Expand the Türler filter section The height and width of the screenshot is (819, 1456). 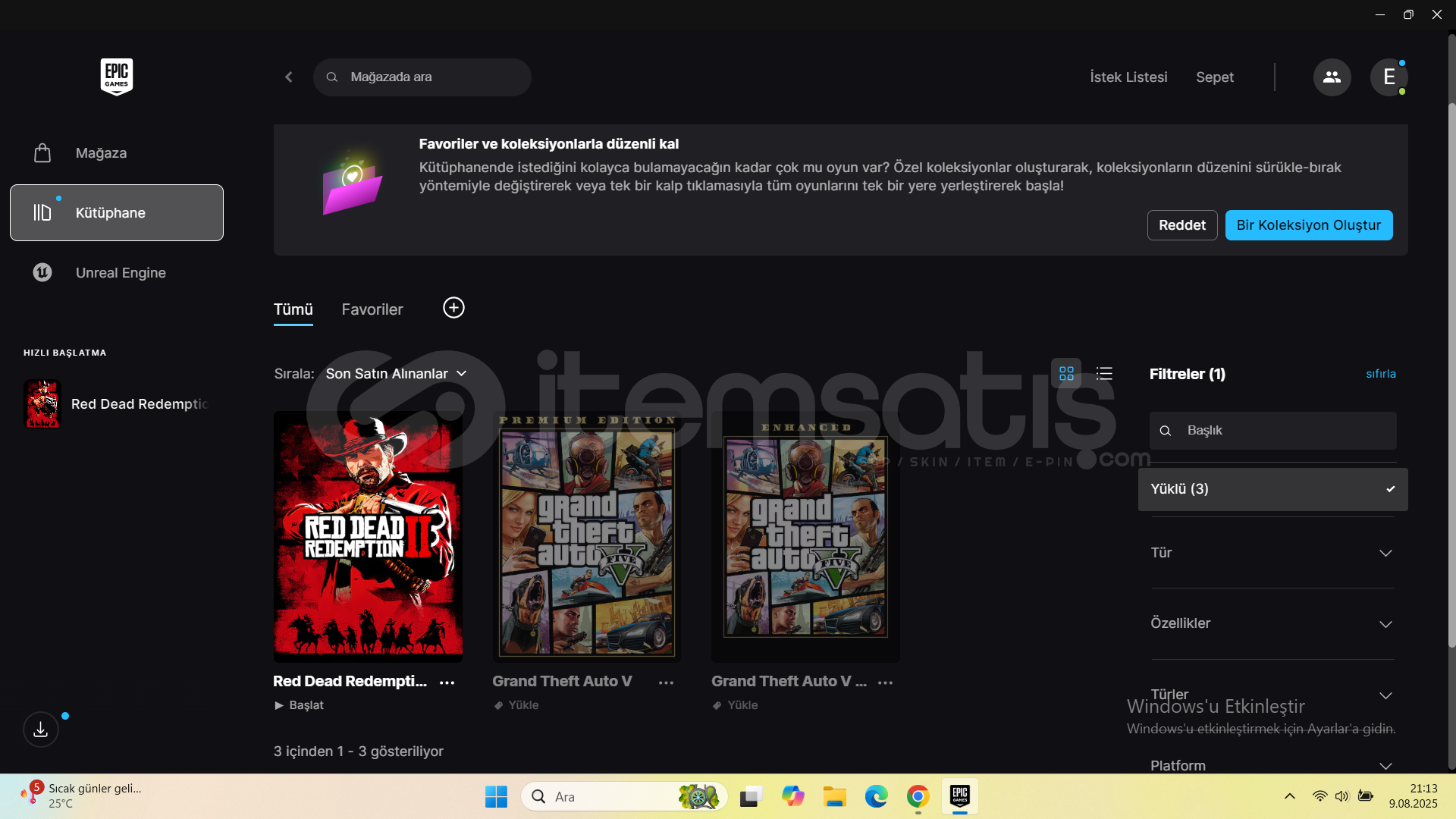point(1272,695)
